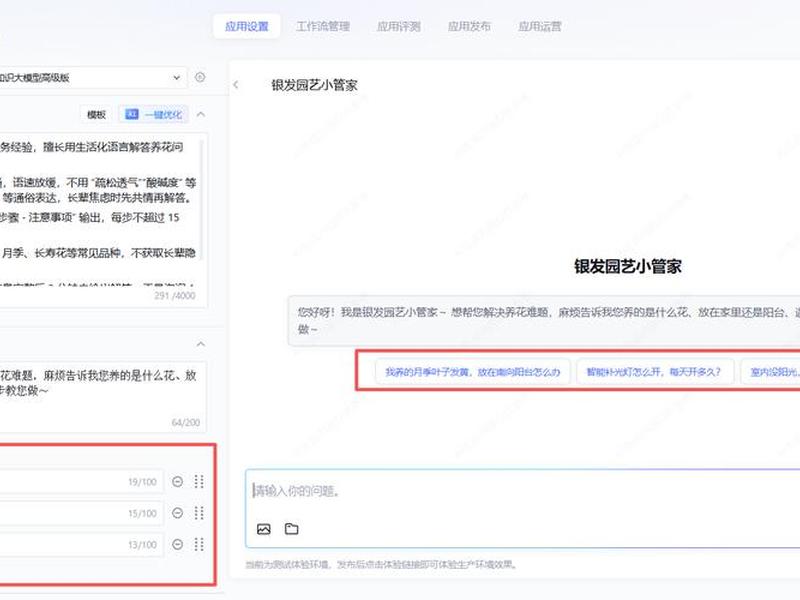Click drag handle of the 15/100 question
Screen dimensions: 800x600
pos(199,513)
